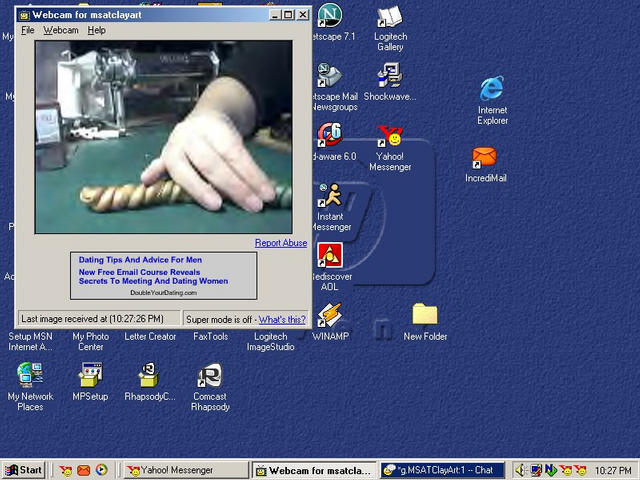
Task: Select the Rediscover AOL desktop icon
Action: 330,256
